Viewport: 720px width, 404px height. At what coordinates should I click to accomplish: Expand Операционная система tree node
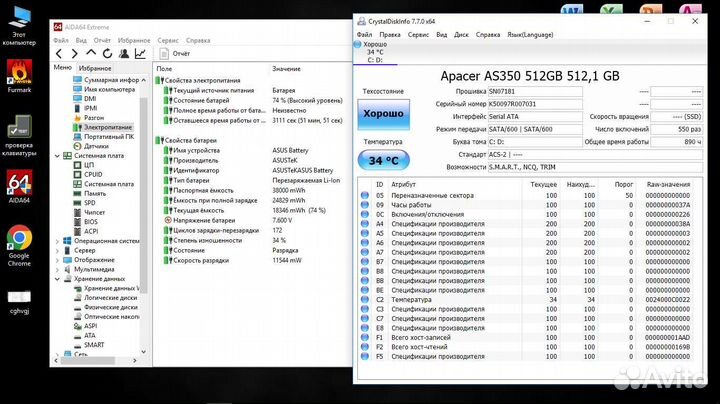pos(57,241)
